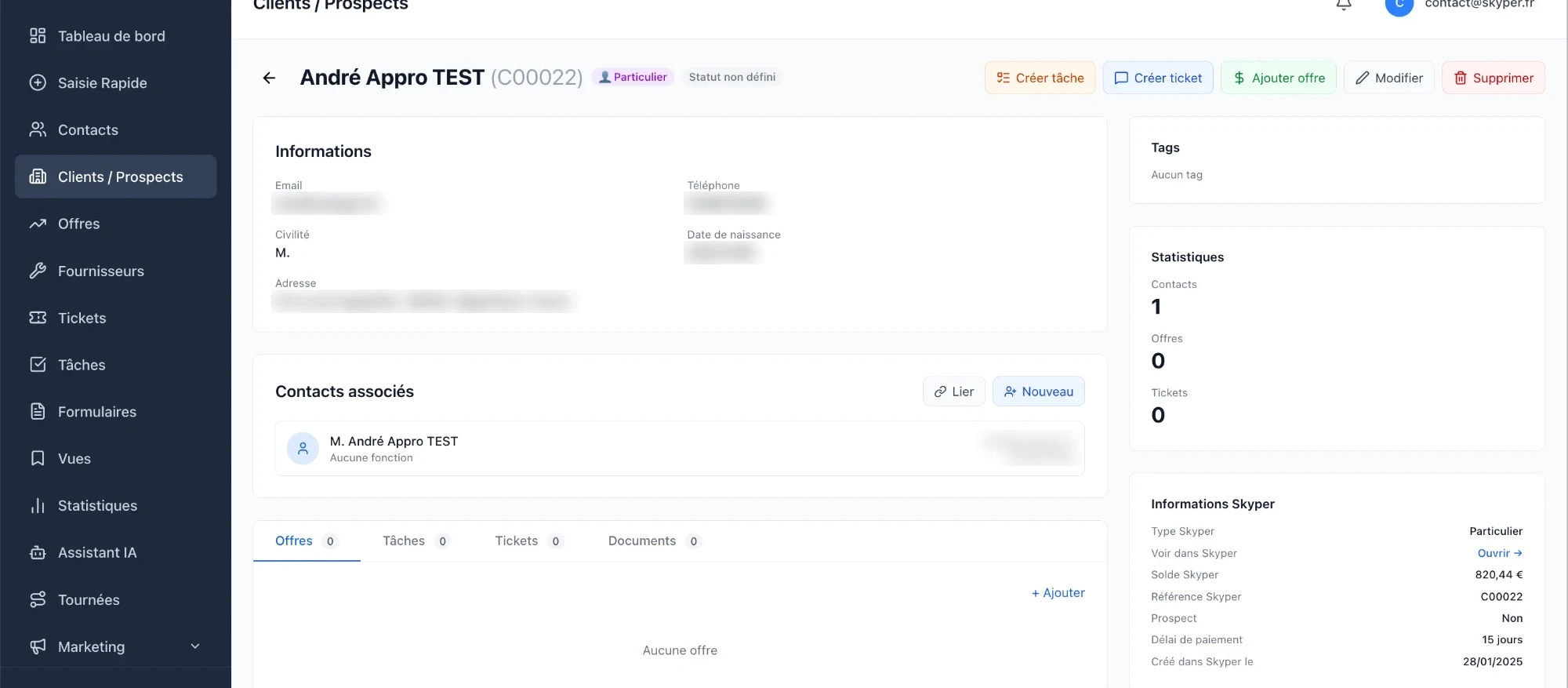Screen dimensions: 1568x688
Task: Switch to the Tickets tab
Action: pyautogui.click(x=529, y=541)
